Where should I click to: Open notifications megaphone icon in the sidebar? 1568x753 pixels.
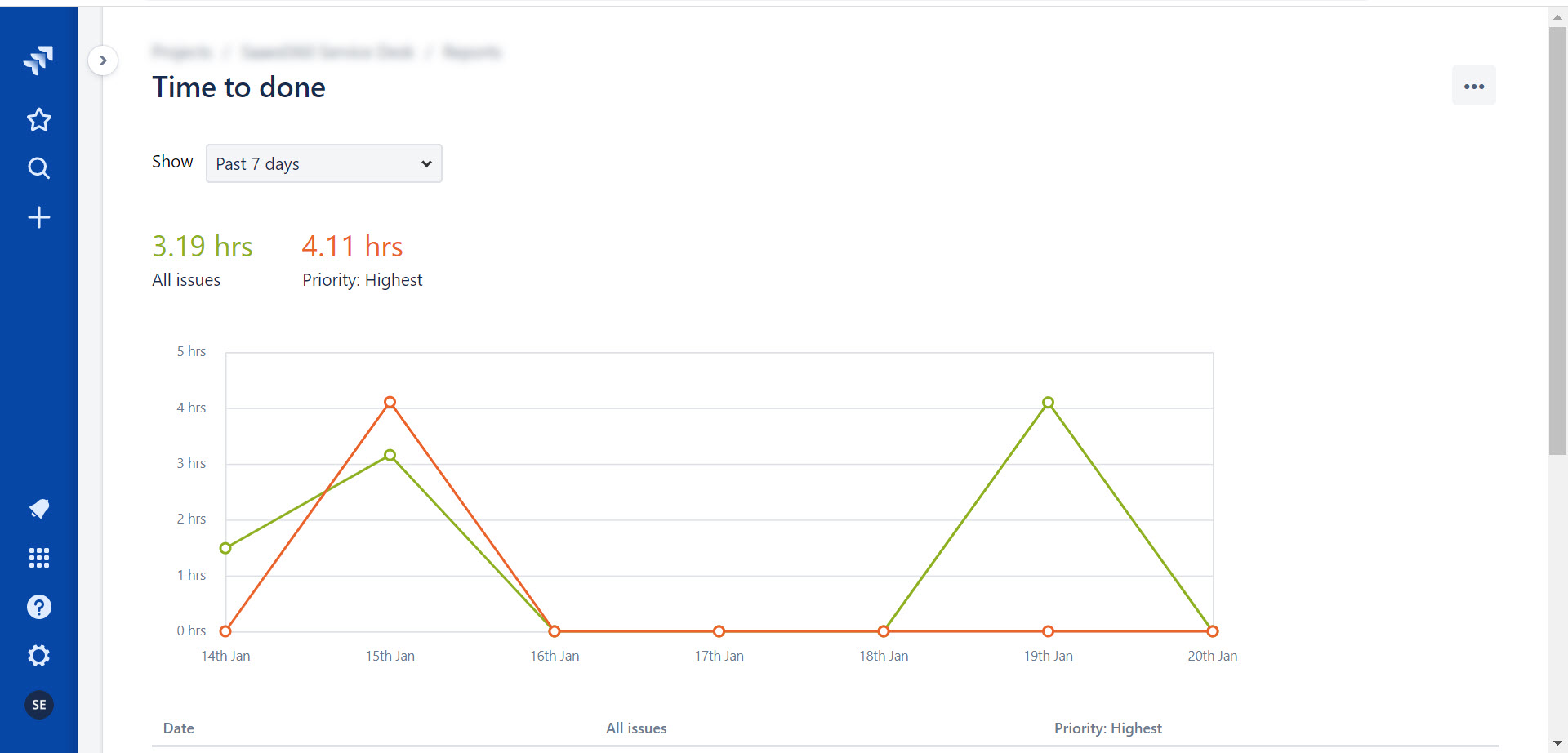click(x=38, y=509)
